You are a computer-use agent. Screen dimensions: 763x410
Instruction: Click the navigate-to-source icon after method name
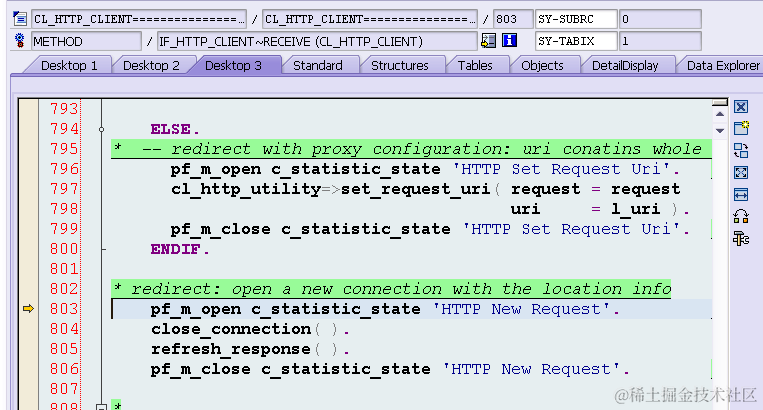(488, 41)
